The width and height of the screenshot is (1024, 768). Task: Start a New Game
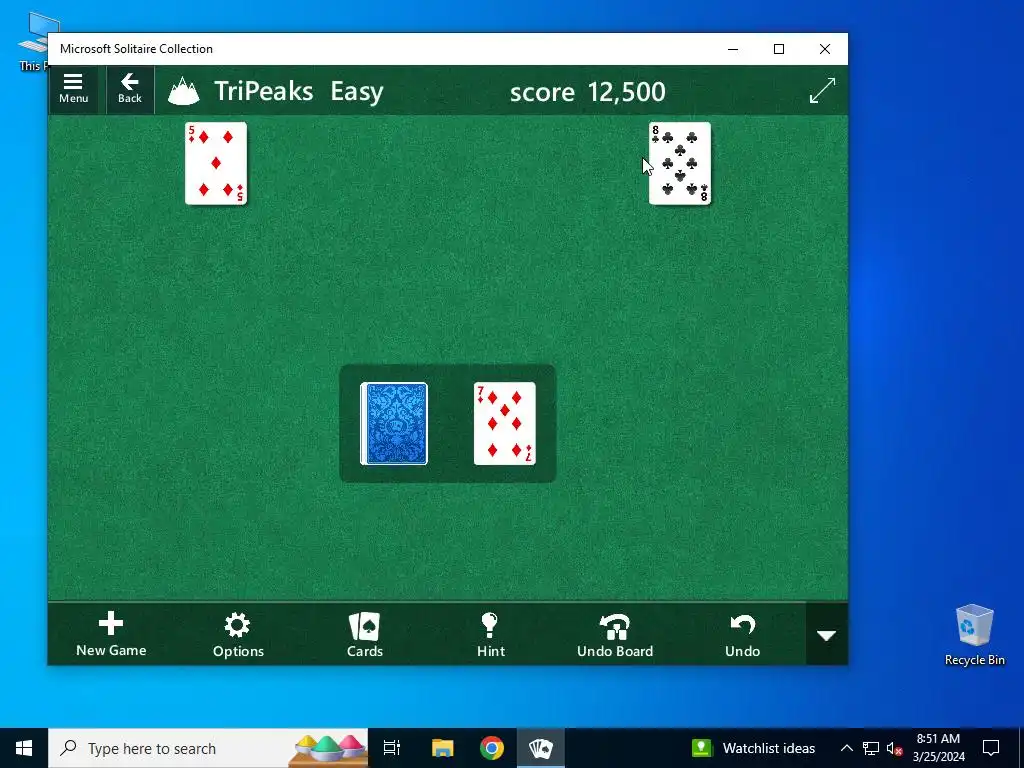tap(111, 634)
